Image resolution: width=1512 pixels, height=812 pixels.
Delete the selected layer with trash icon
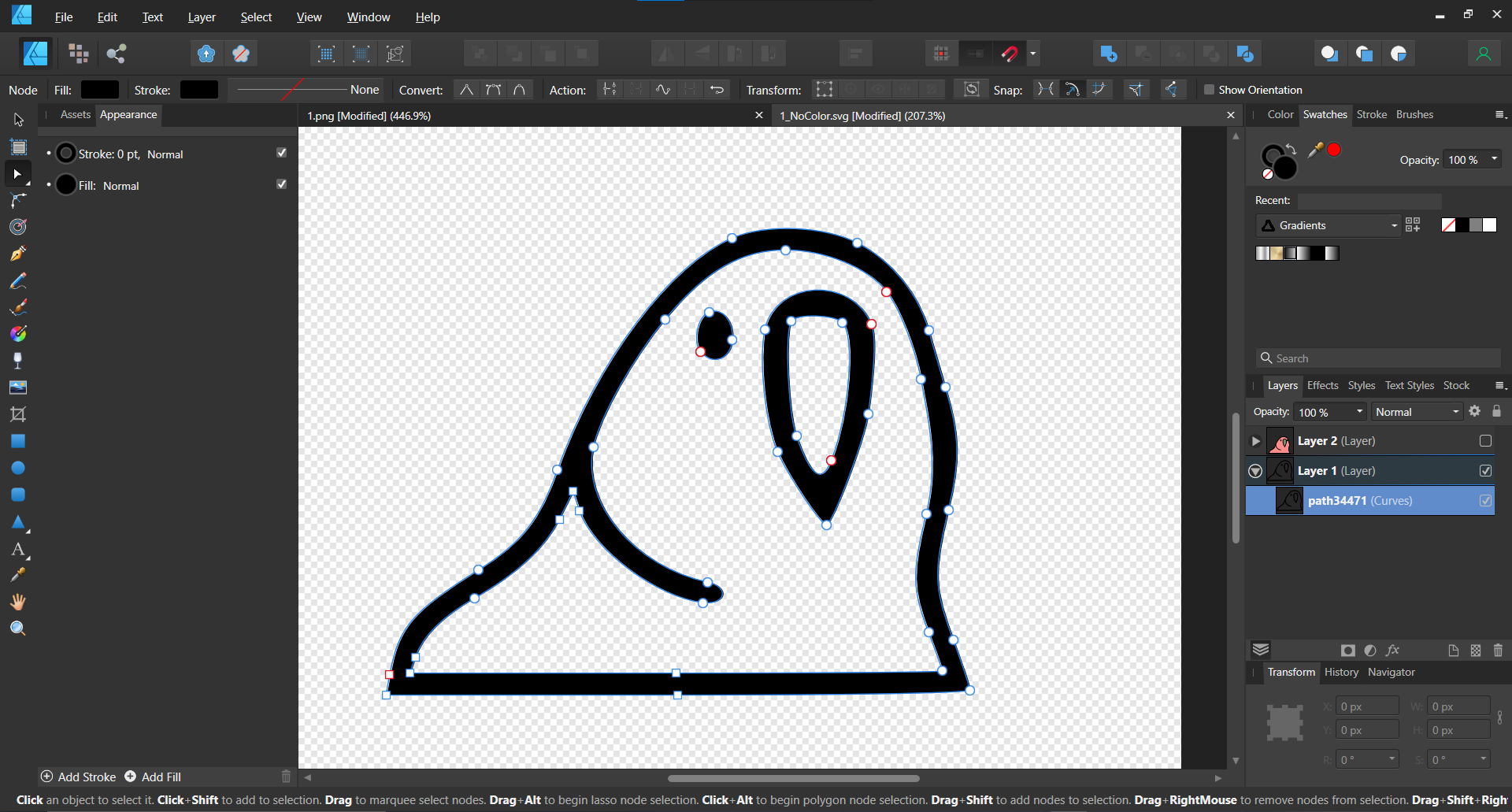pos(1498,651)
